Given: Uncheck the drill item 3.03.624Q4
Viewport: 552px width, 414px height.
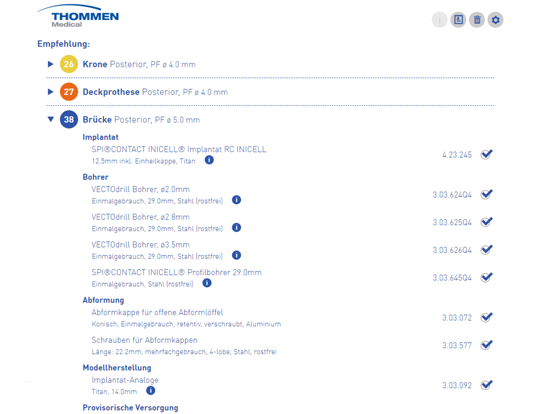Looking at the screenshot, I should point(487,194).
